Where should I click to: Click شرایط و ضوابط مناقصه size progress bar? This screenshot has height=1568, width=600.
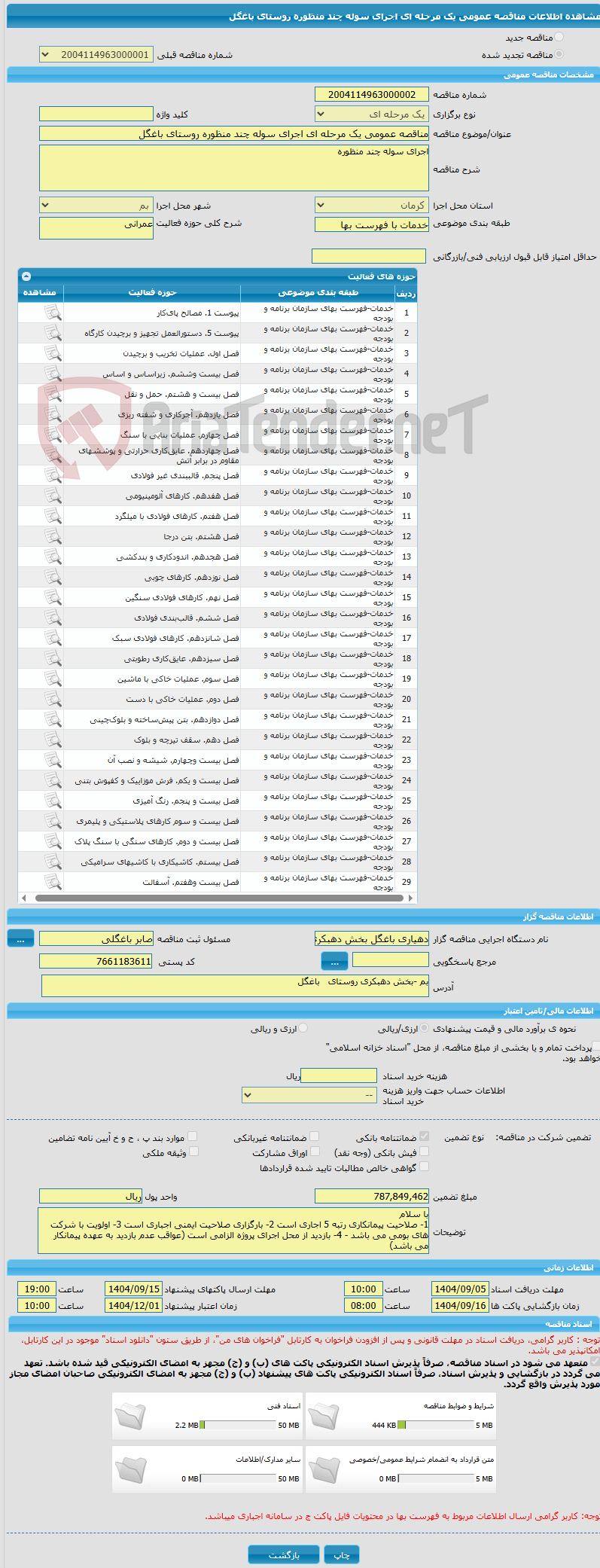435,1425
